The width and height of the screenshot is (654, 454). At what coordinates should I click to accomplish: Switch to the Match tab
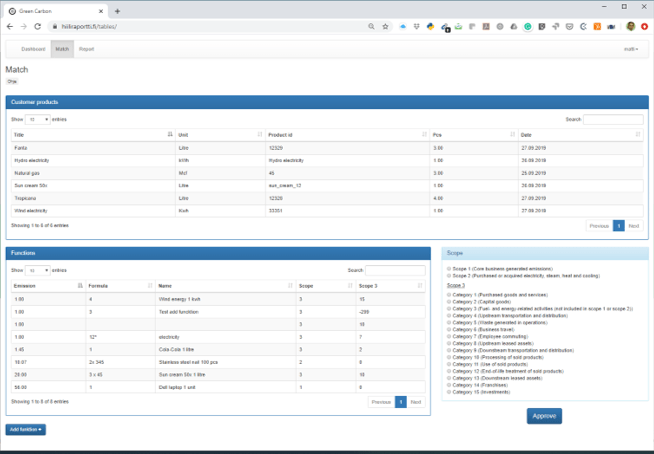click(62, 49)
